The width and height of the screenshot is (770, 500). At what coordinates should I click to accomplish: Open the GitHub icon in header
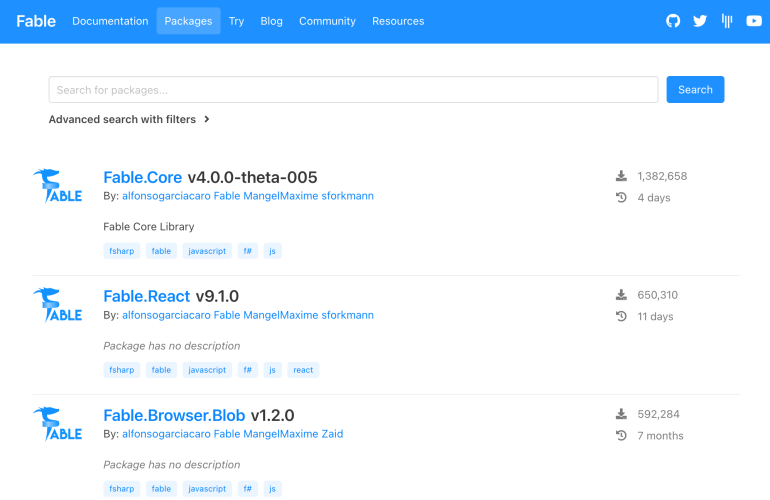pos(673,21)
